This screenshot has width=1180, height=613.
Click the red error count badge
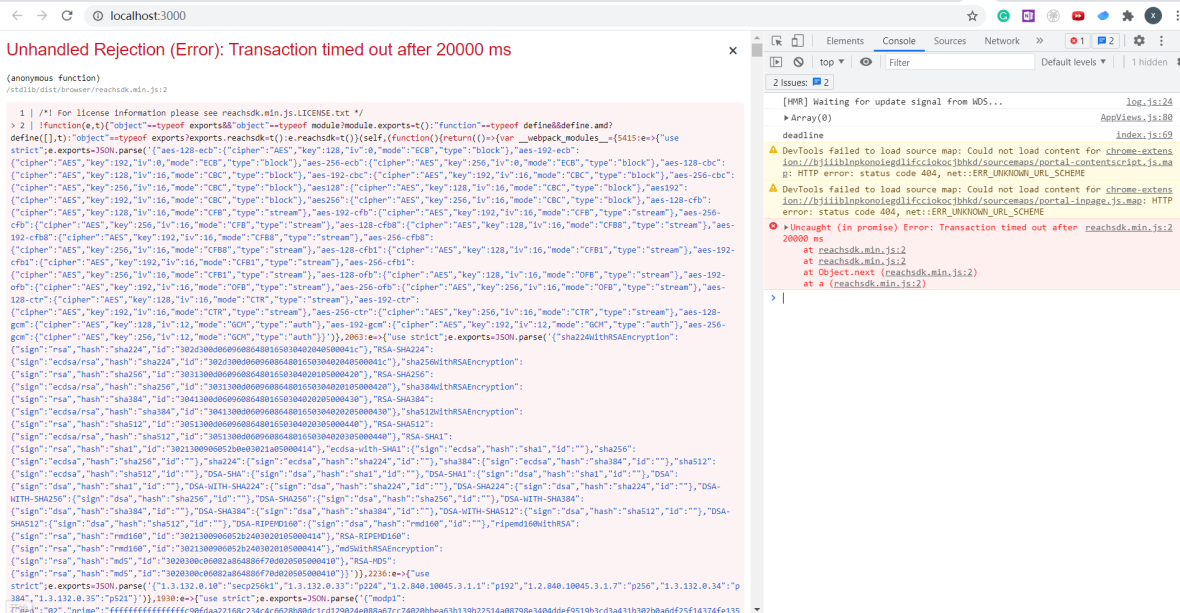click(x=1077, y=41)
